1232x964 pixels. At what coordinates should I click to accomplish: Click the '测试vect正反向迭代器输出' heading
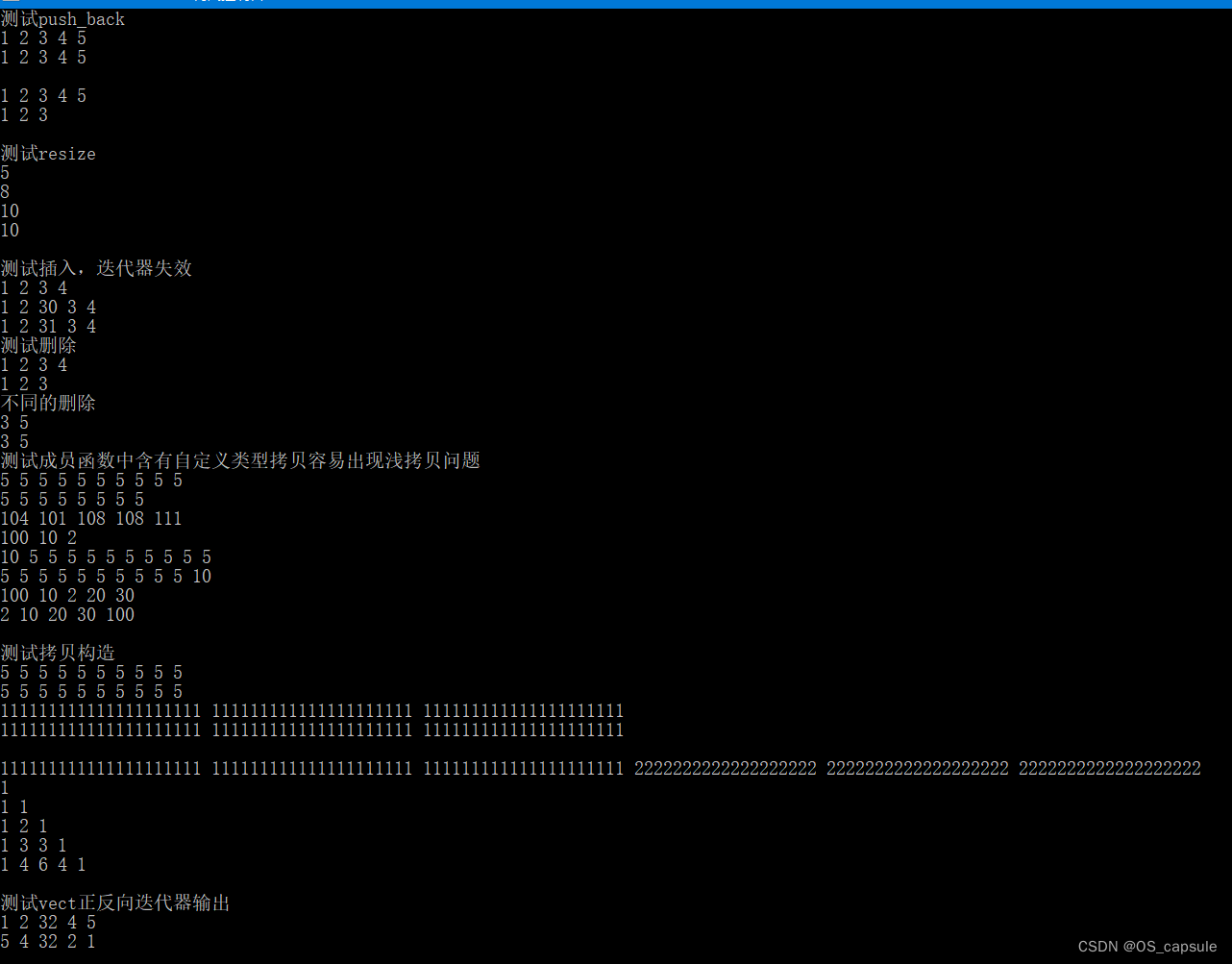(x=115, y=903)
